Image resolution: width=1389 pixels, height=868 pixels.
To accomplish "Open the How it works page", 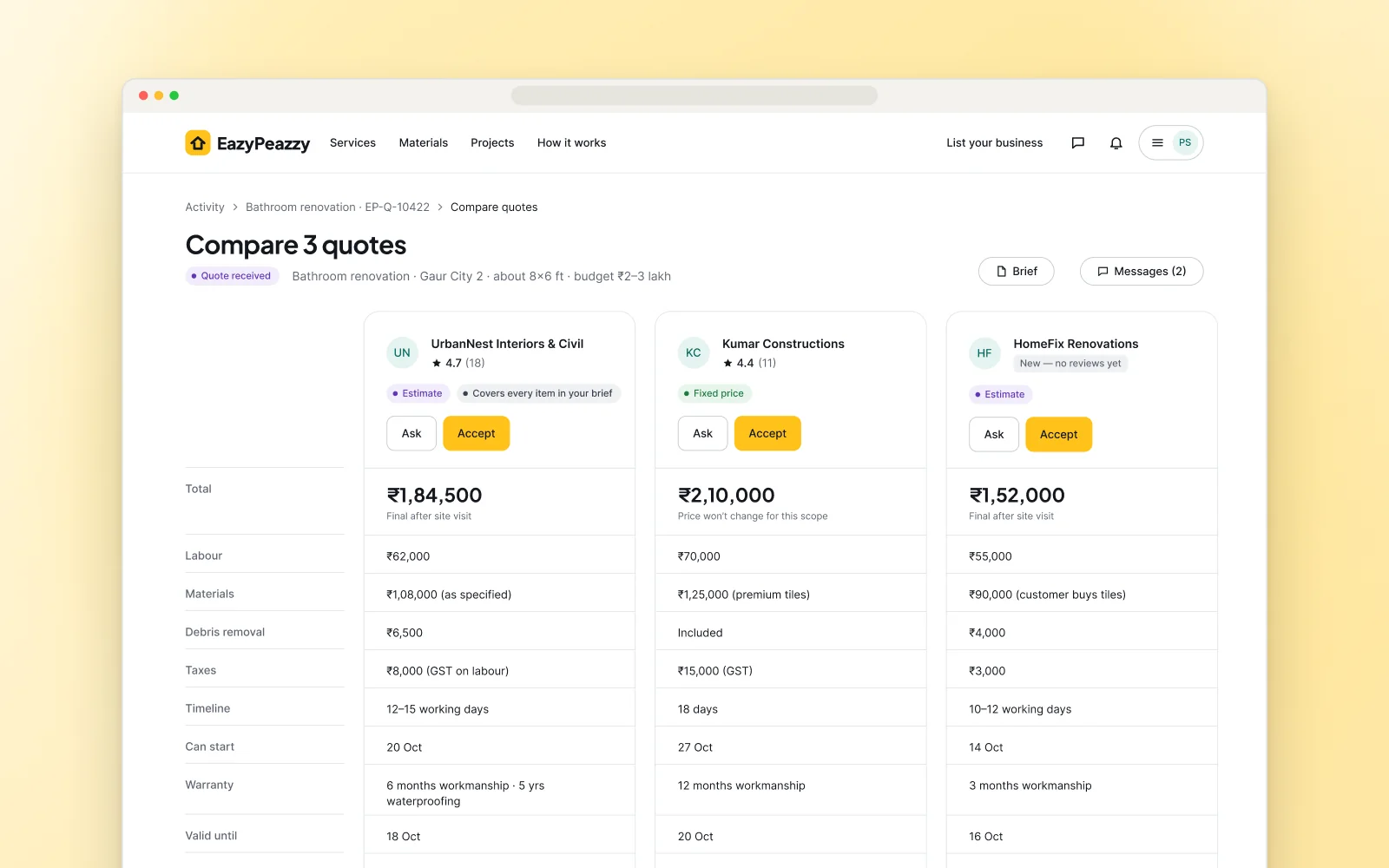I will click(571, 143).
